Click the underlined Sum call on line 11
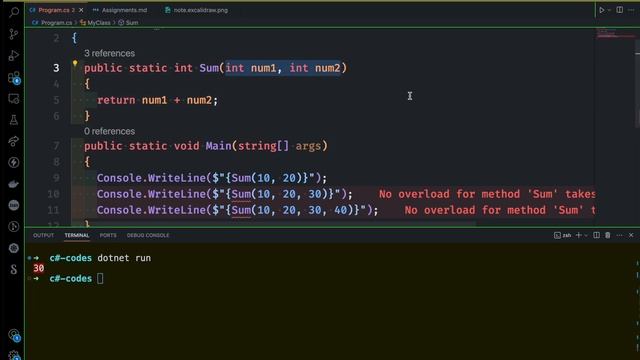The width and height of the screenshot is (640, 360). click(x=241, y=210)
